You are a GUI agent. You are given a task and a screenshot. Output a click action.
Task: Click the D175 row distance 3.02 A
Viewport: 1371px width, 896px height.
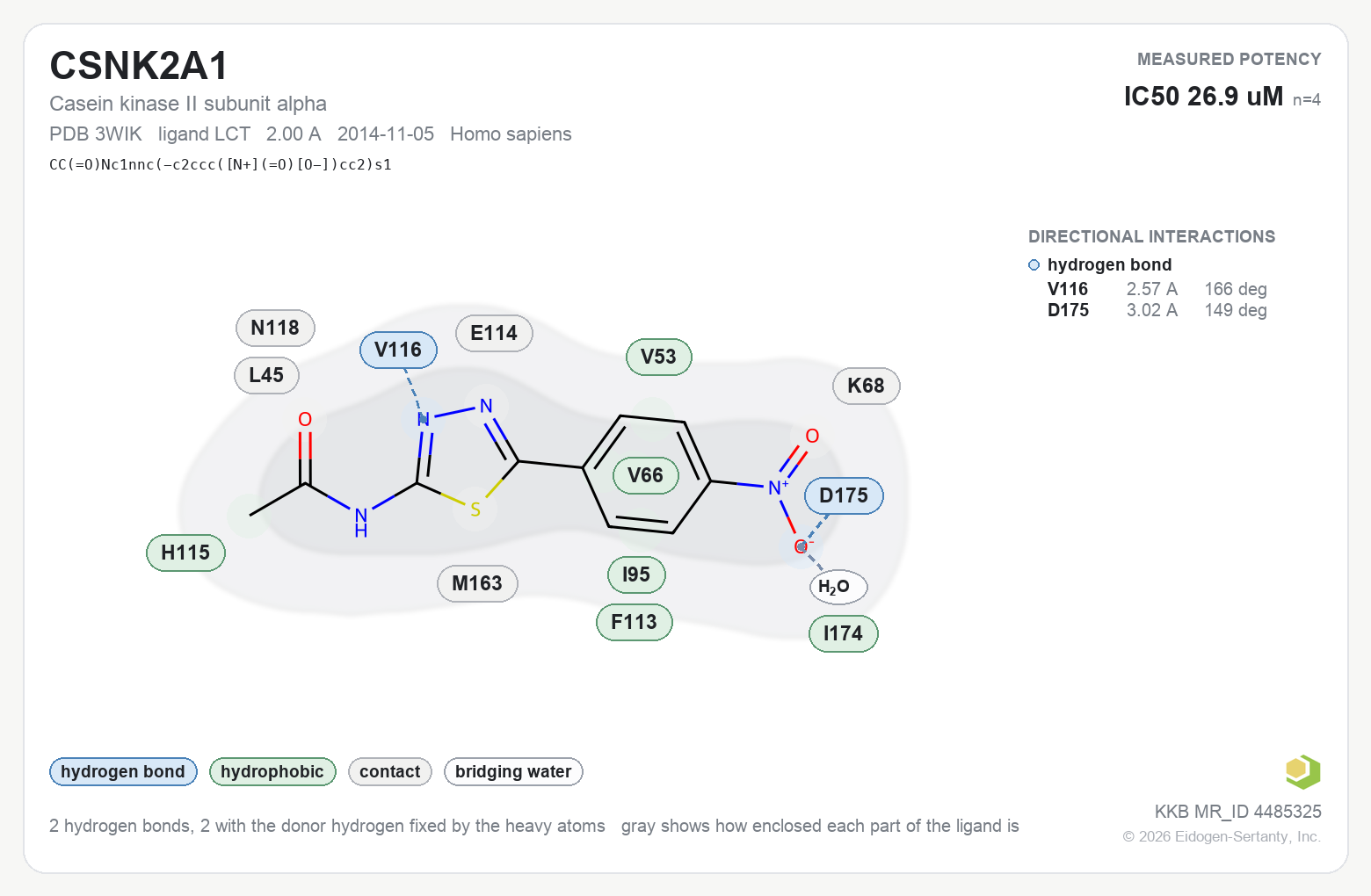pos(1151,310)
